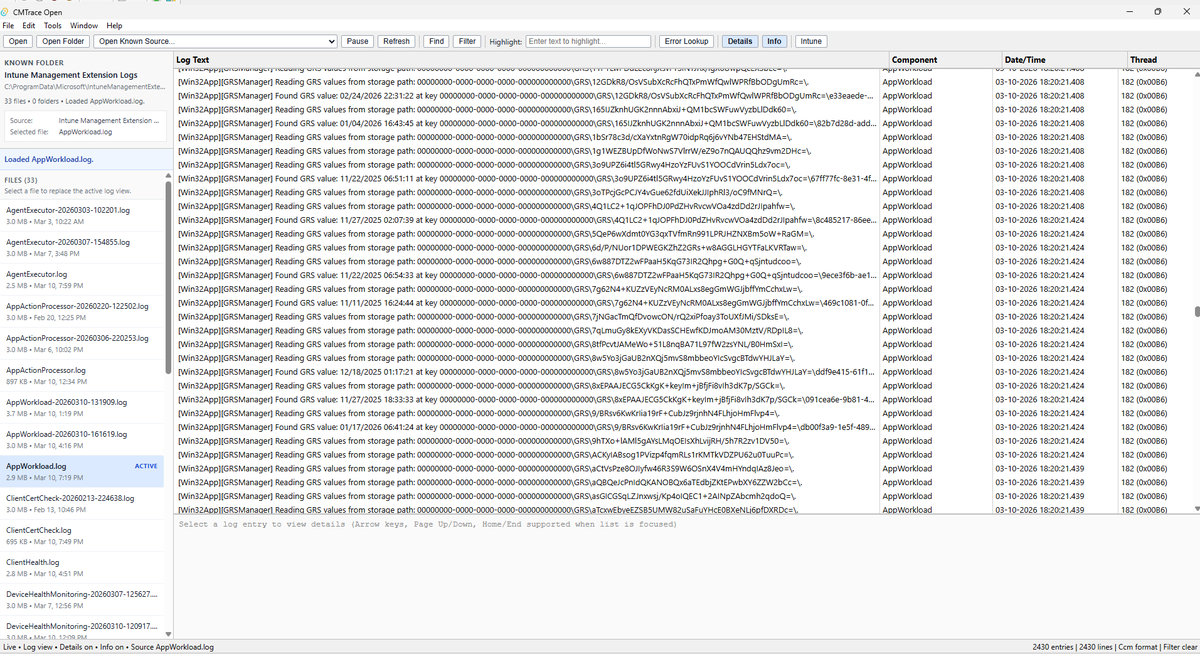
Task: Select ClientCertCheck.log file
Action: [82, 535]
